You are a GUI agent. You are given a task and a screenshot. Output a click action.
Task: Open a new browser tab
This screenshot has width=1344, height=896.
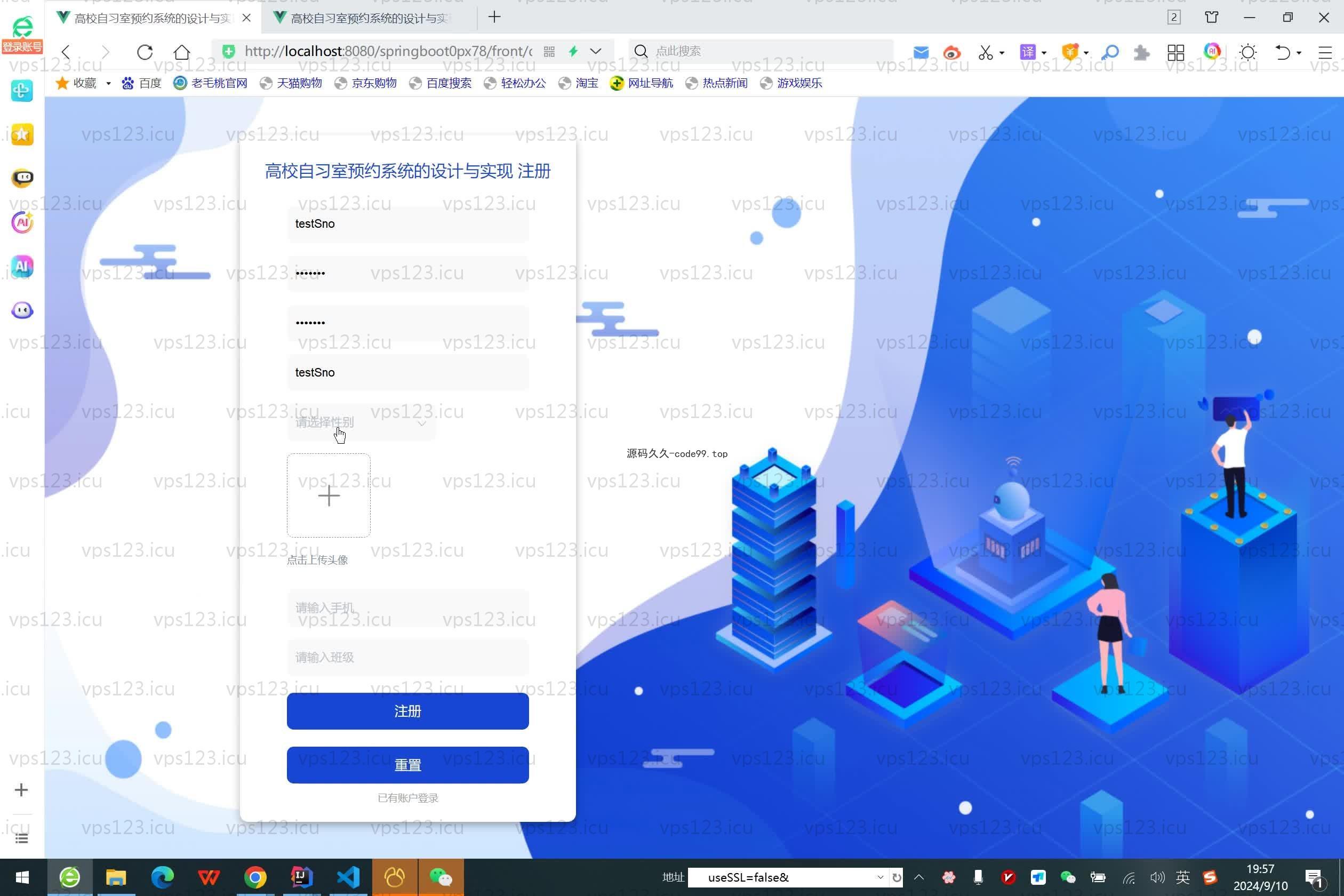494,17
